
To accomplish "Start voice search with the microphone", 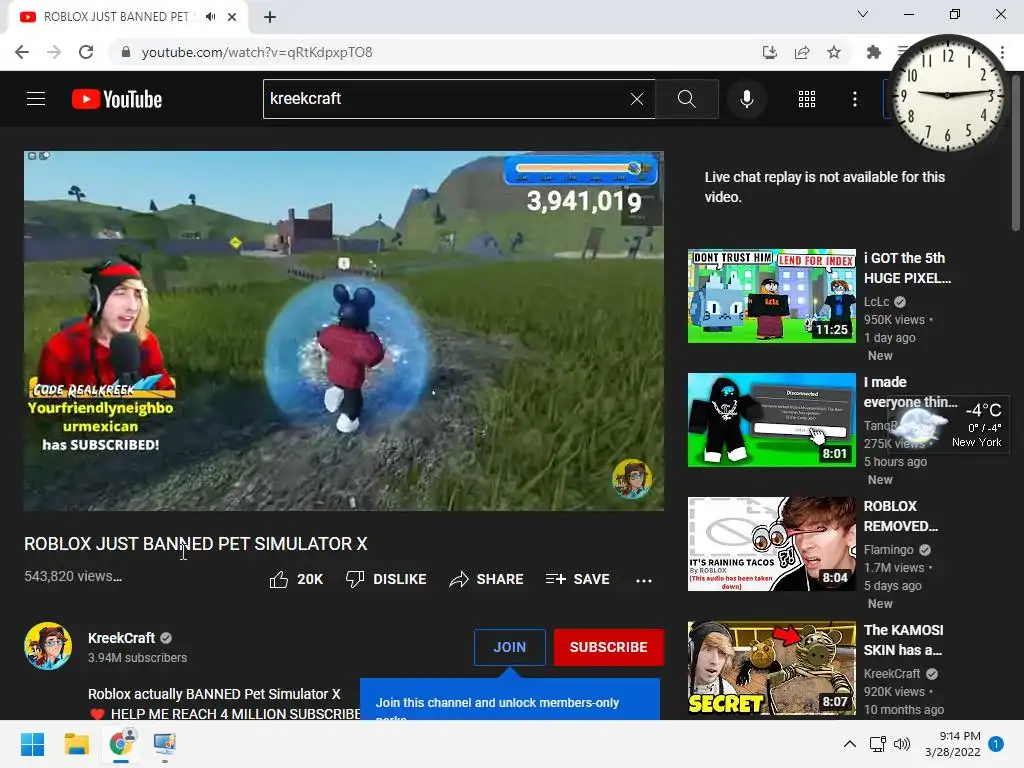I will [x=746, y=99].
